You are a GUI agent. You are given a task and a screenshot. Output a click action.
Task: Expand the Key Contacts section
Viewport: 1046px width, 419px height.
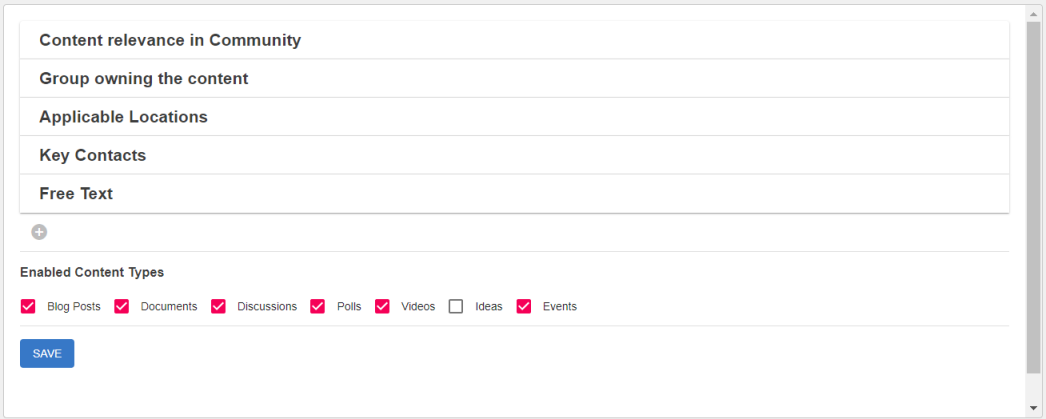(x=514, y=155)
